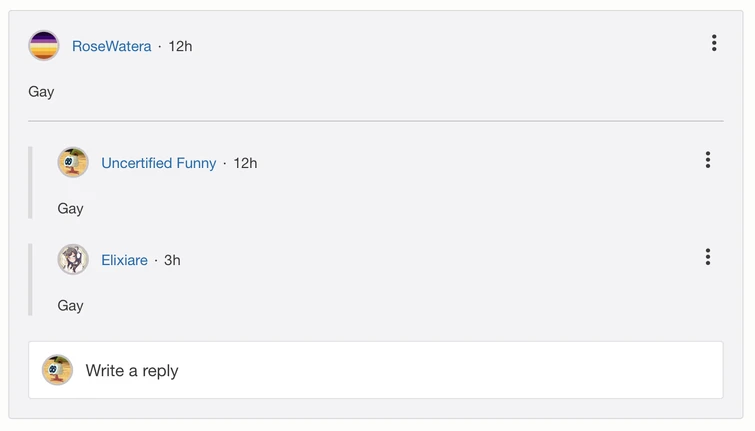Open RoseWatera's post options menu
Screen dimensions: 755x431
click(713, 43)
